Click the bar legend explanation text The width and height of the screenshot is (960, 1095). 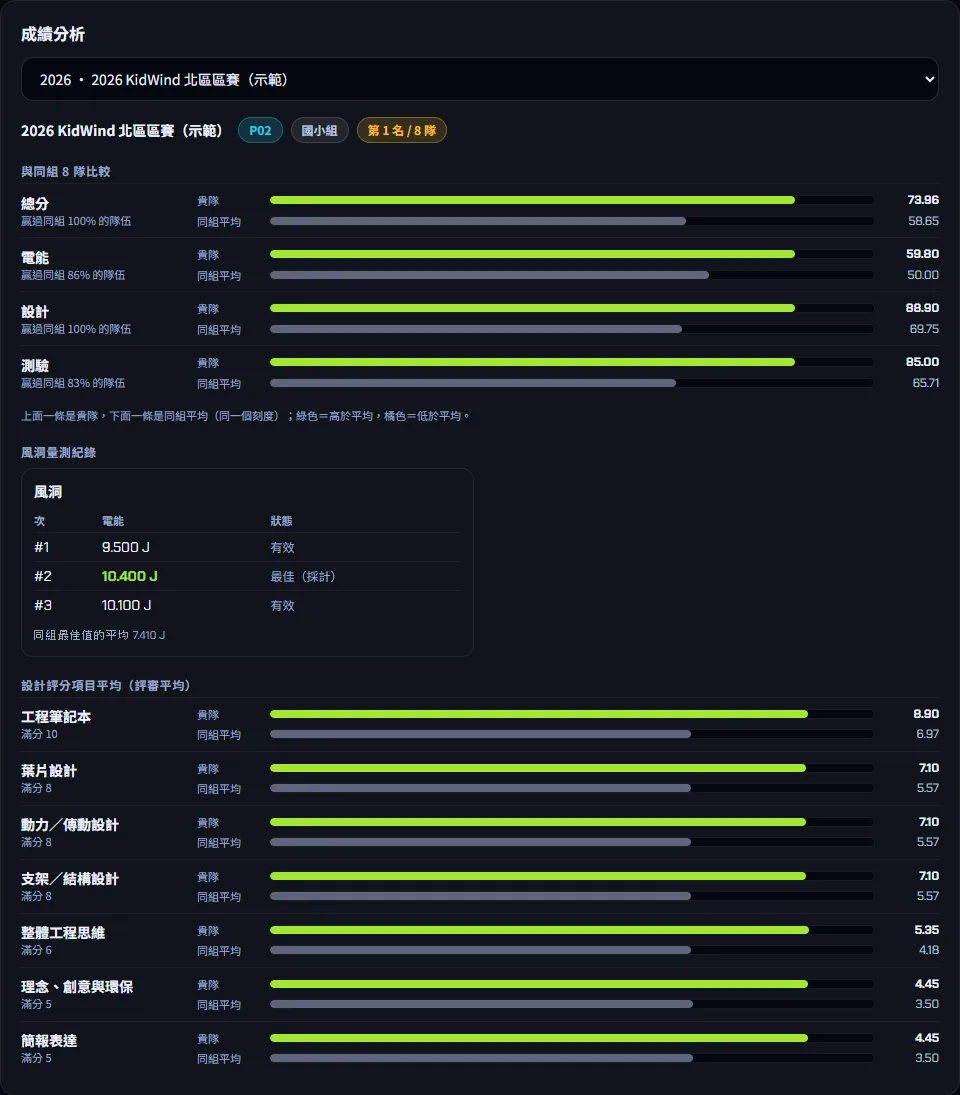245,416
